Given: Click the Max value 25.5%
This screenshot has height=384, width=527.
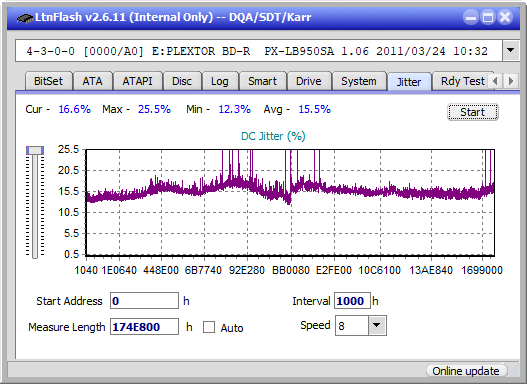Looking at the screenshot, I should 154,109.
